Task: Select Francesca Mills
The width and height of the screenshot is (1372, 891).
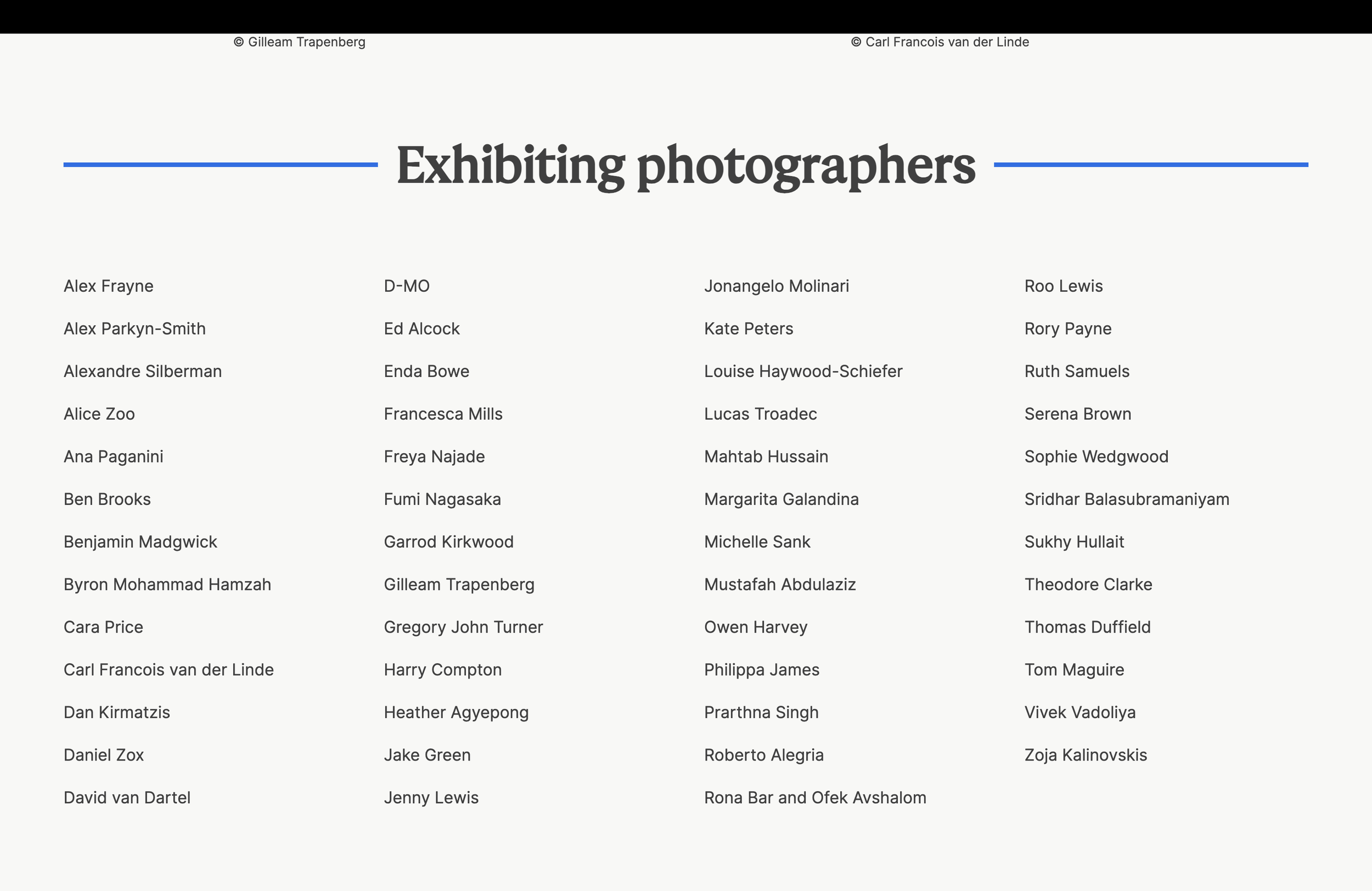Action: (443, 414)
